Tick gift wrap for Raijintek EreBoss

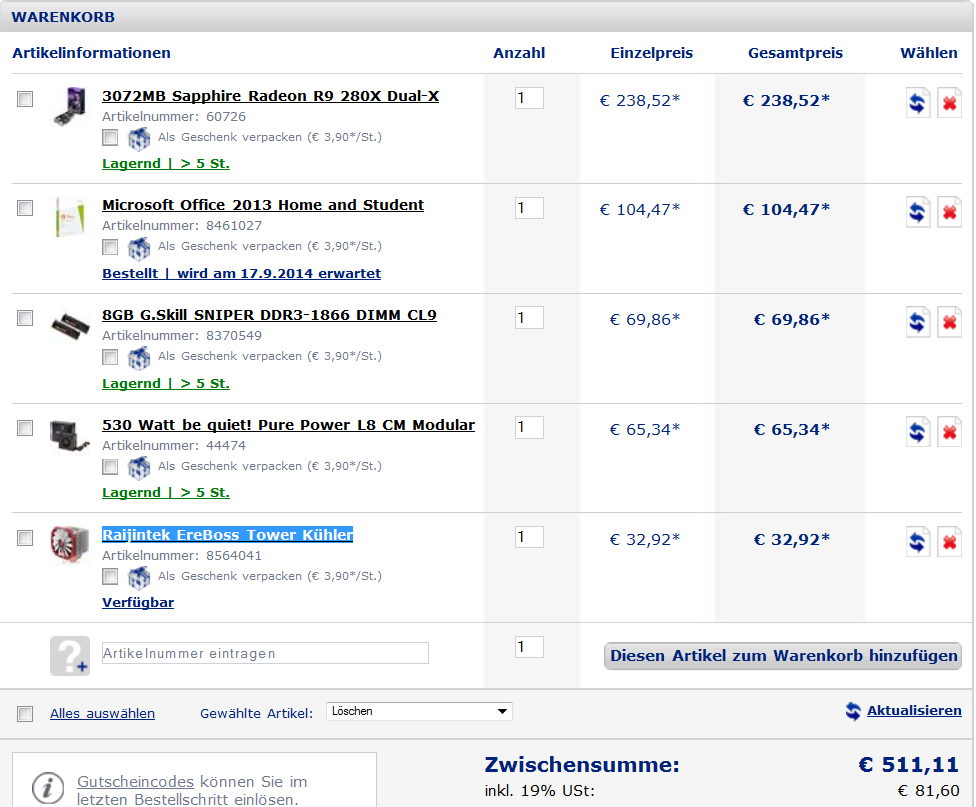[x=110, y=577]
